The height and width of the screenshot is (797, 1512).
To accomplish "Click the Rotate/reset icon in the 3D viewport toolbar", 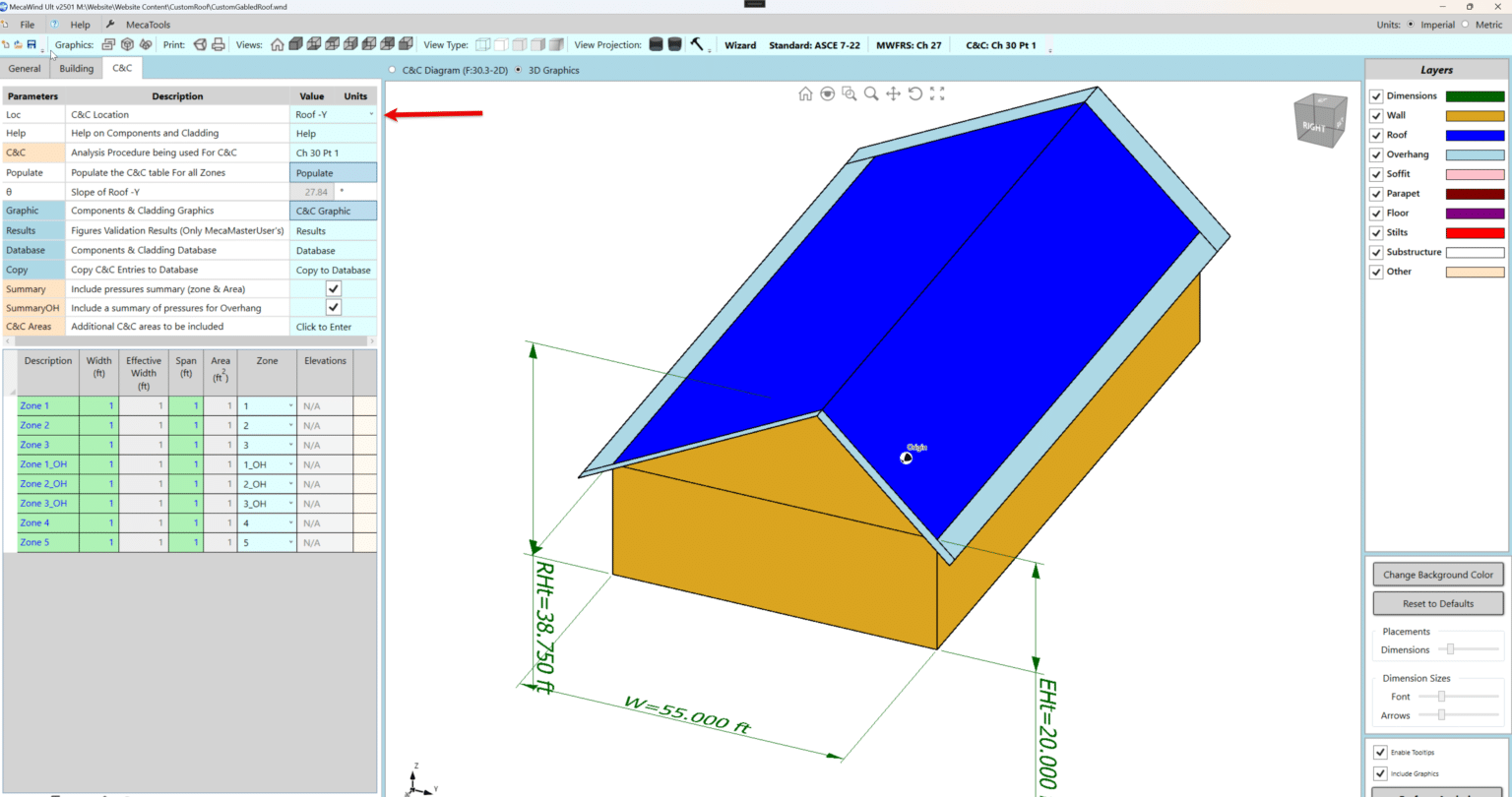I will 914,92.
